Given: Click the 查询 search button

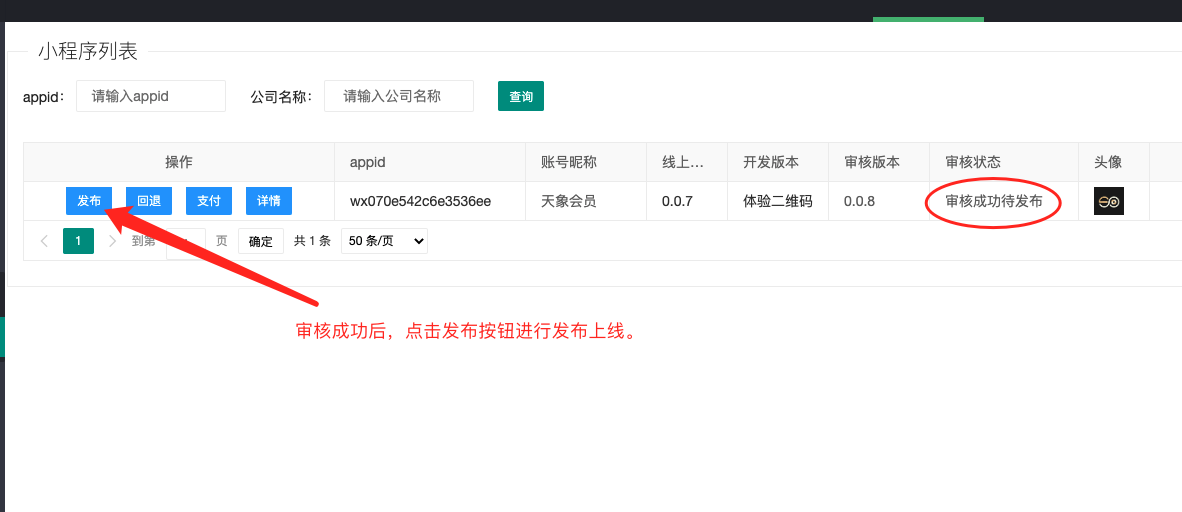Looking at the screenshot, I should pos(520,97).
